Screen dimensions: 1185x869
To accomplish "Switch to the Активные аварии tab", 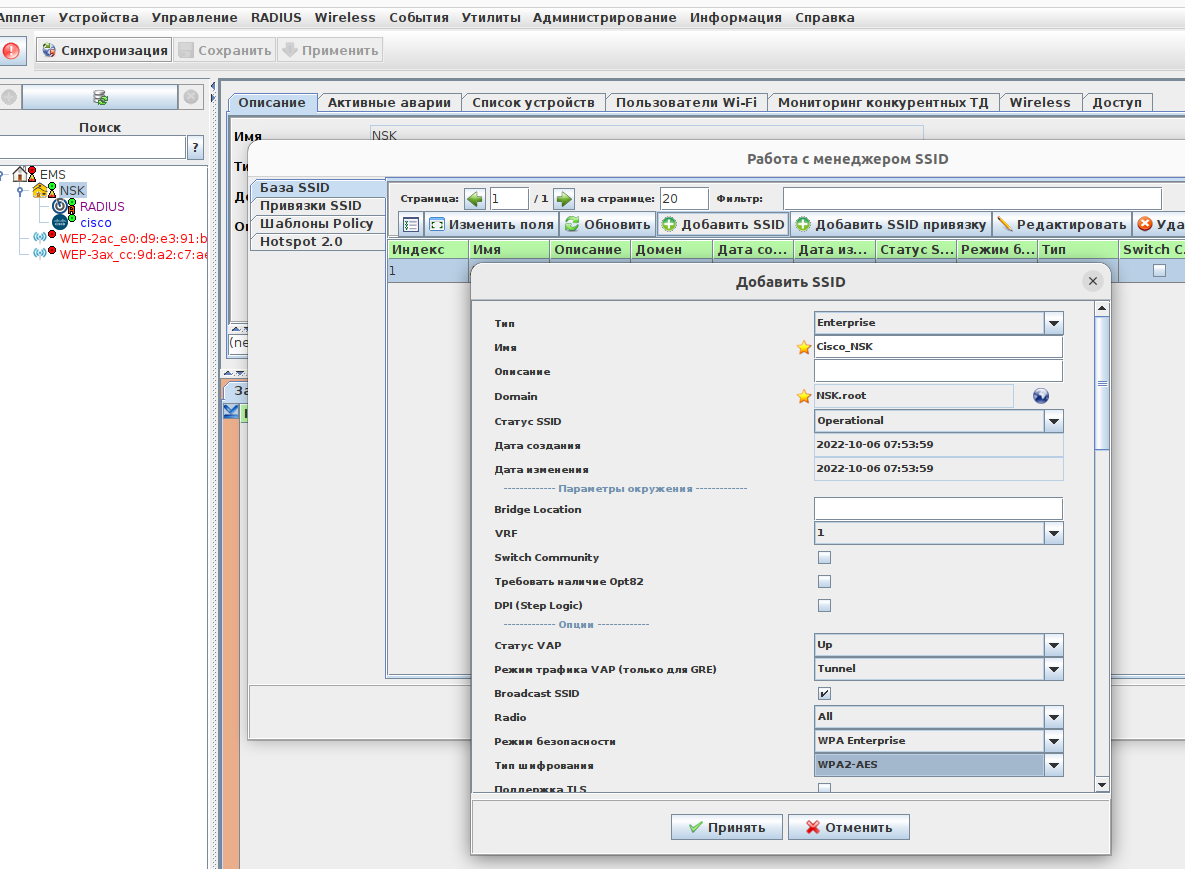I will click(389, 103).
